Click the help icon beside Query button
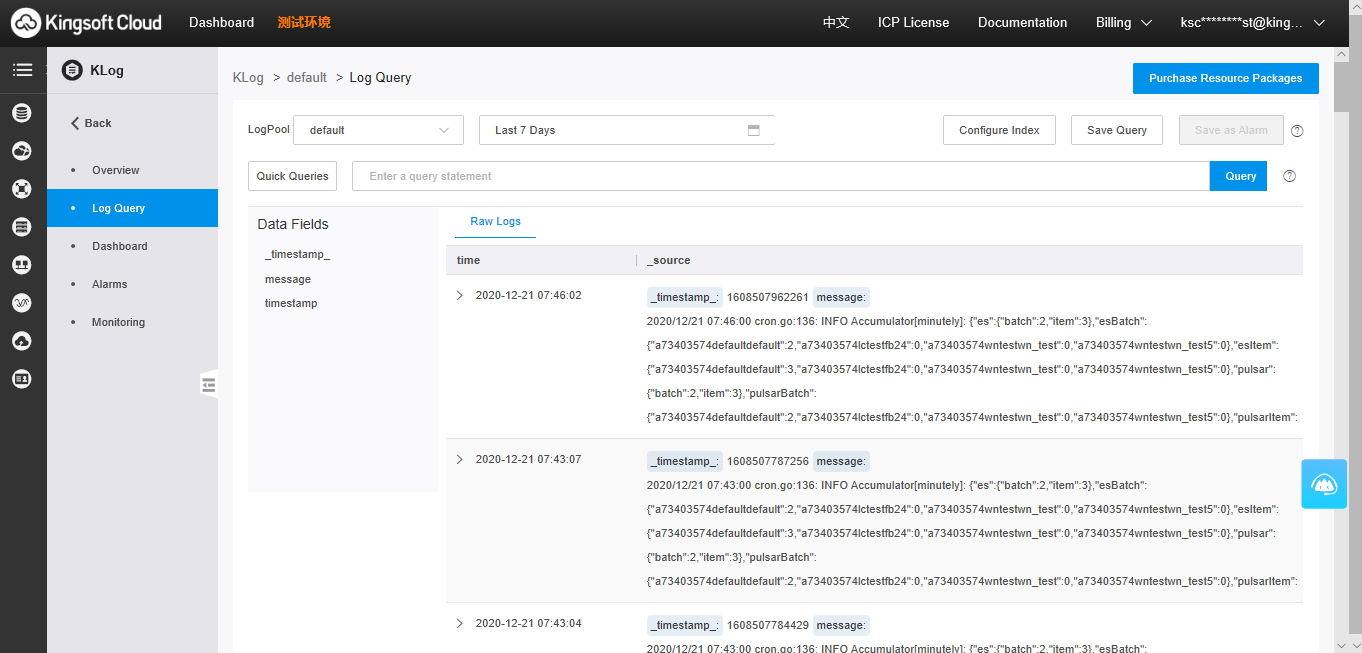The height and width of the screenshot is (653, 1362). point(1289,176)
